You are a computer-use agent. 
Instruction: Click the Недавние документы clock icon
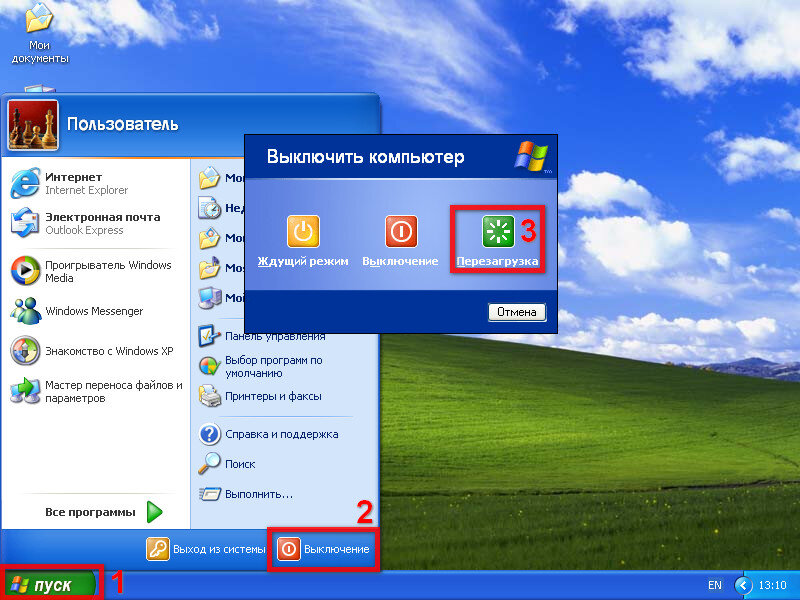209,208
